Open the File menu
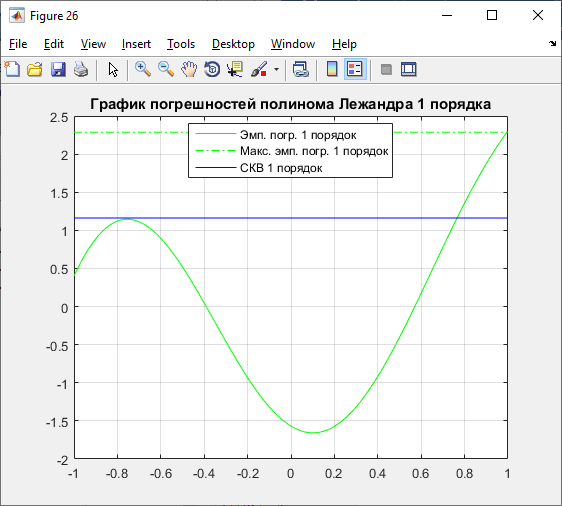Image resolution: width=562 pixels, height=506 pixels. 18,44
